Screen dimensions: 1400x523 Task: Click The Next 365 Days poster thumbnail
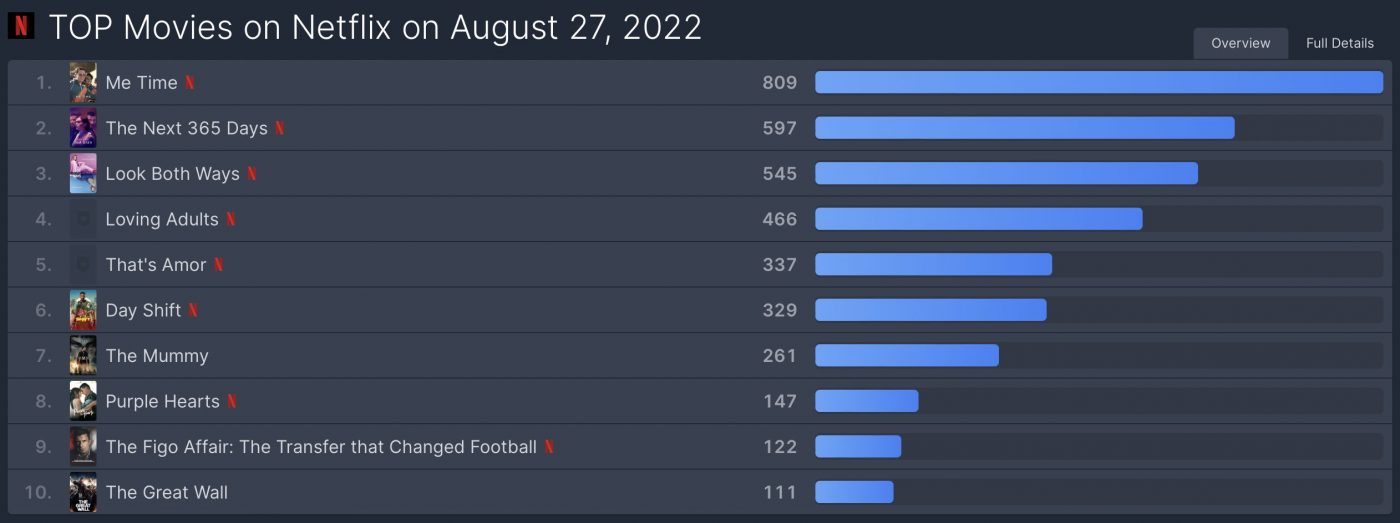[83, 128]
